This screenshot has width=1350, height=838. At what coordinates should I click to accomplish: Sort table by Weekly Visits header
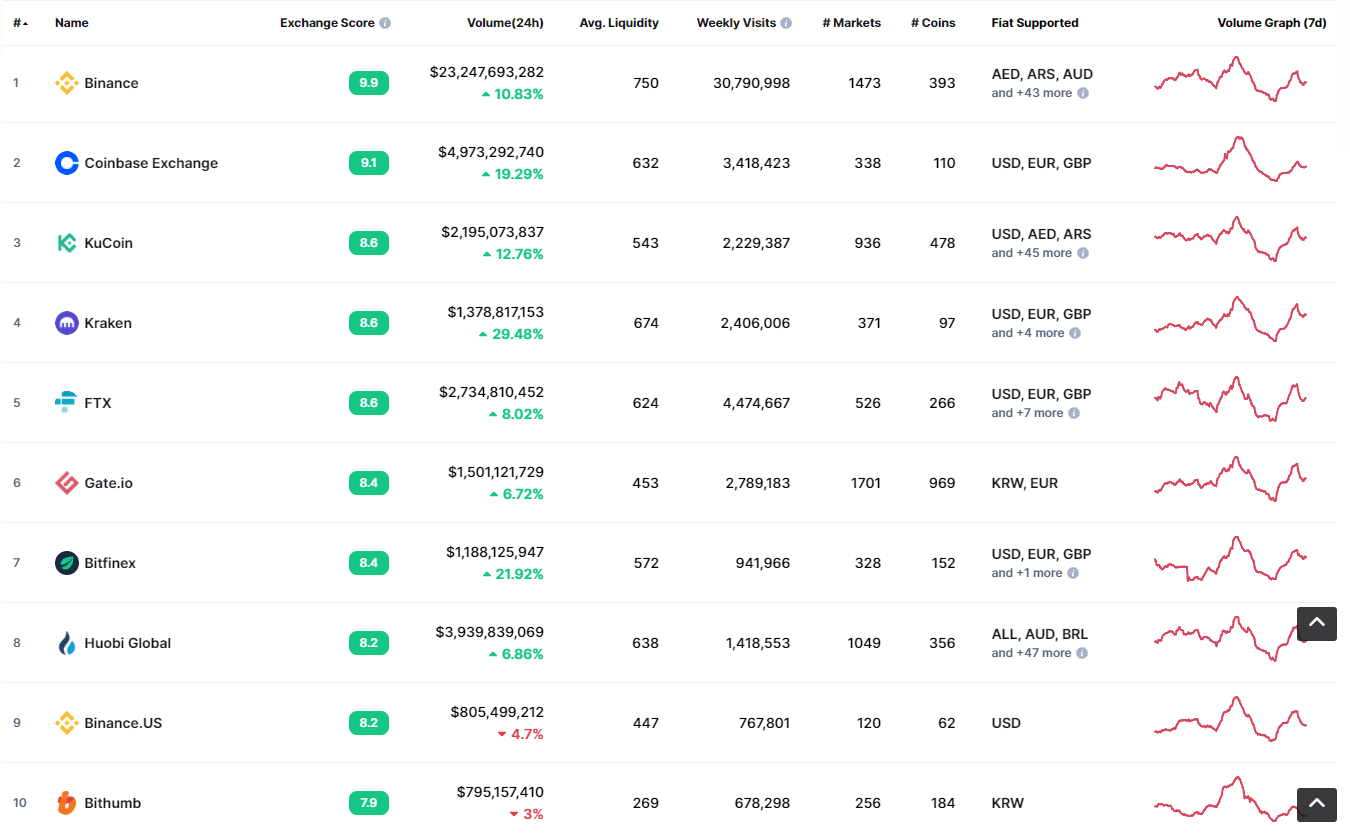tap(736, 23)
